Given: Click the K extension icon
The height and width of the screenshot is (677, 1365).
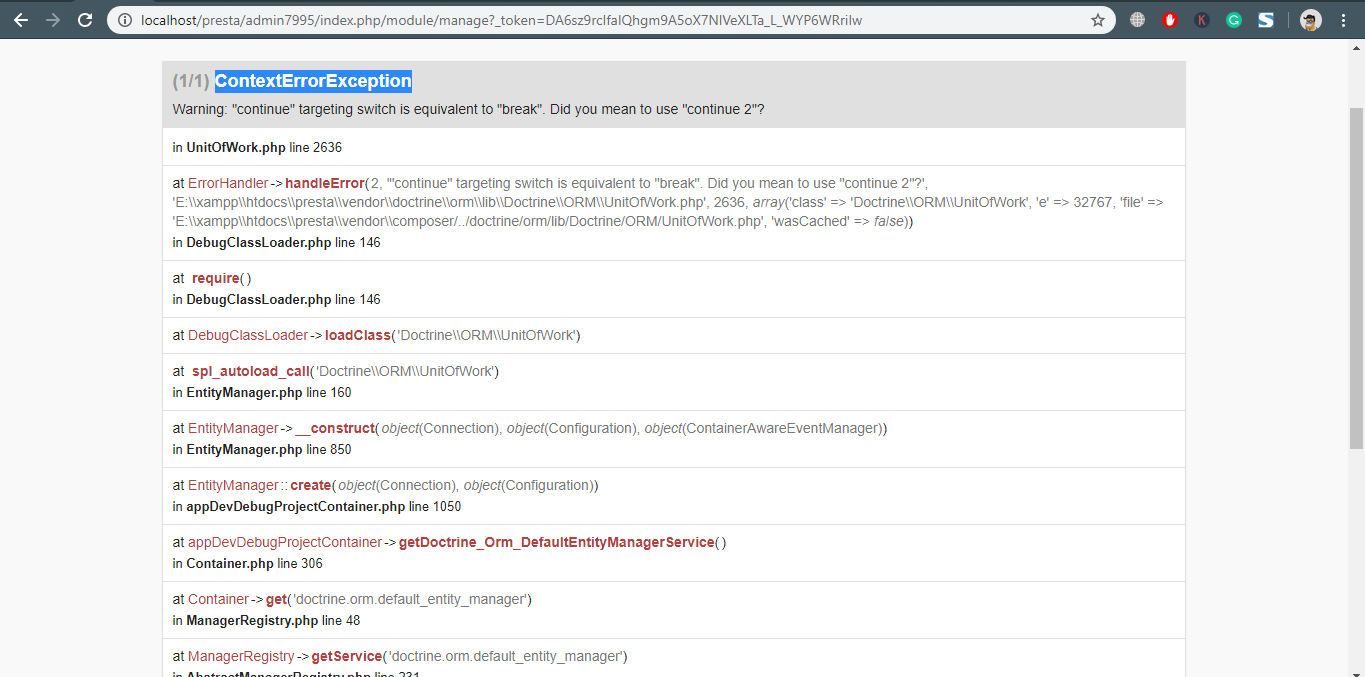Looking at the screenshot, I should click(x=1201, y=19).
